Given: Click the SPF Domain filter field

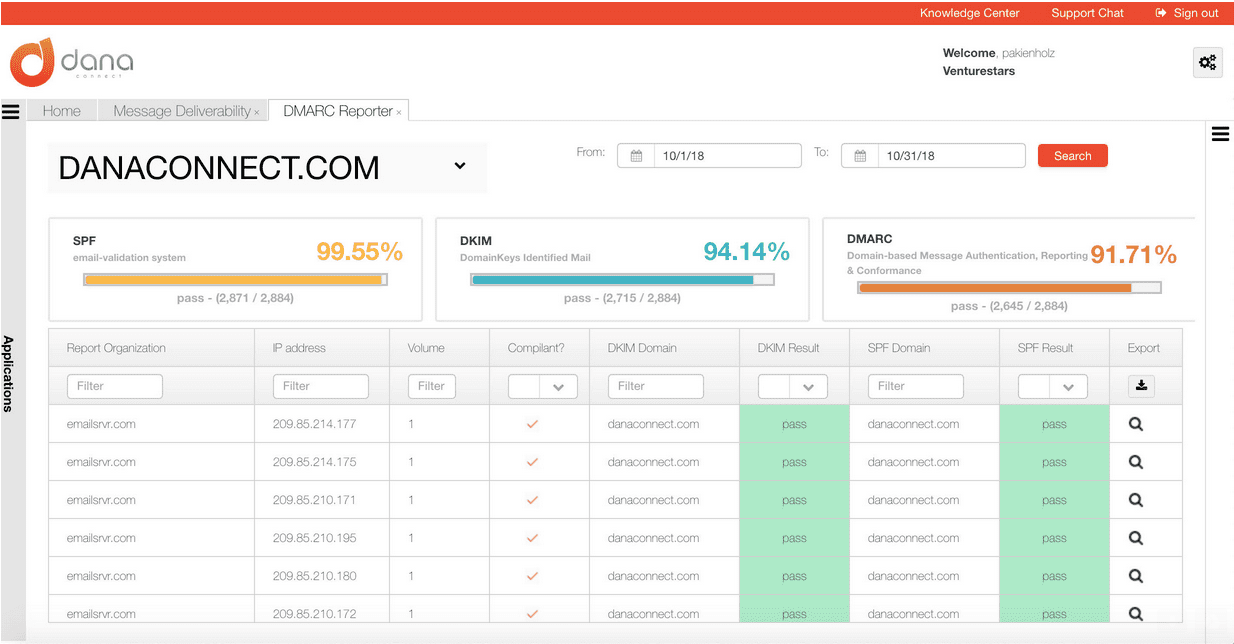Looking at the screenshot, I should coord(915,386).
